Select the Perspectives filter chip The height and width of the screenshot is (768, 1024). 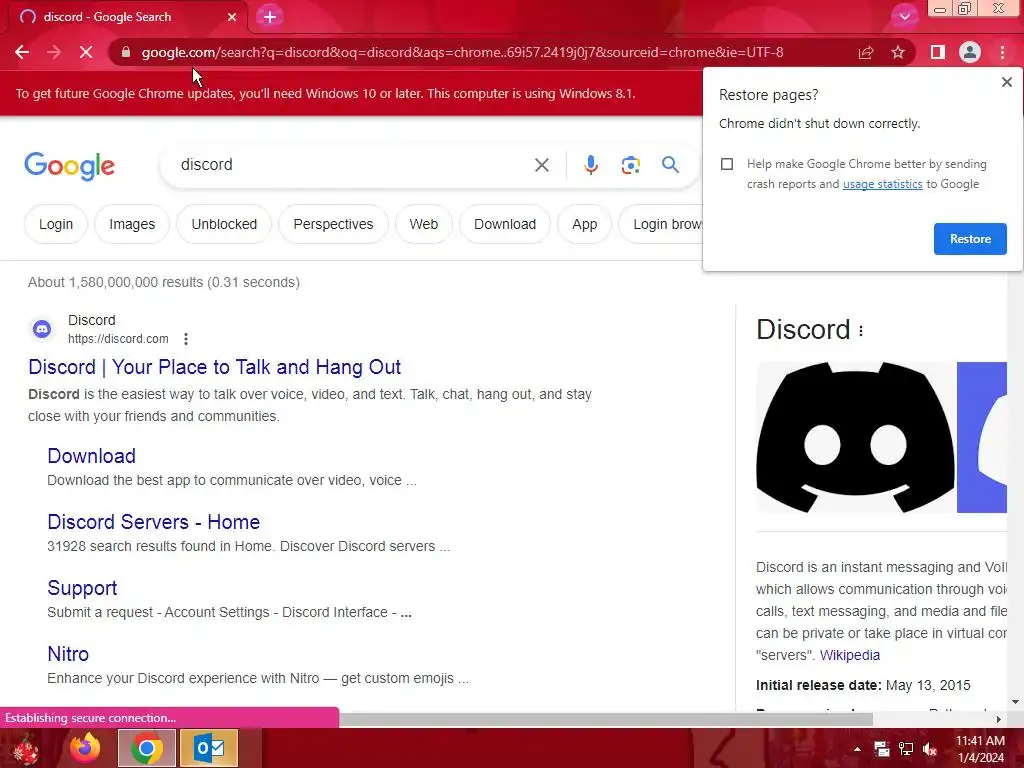[333, 224]
